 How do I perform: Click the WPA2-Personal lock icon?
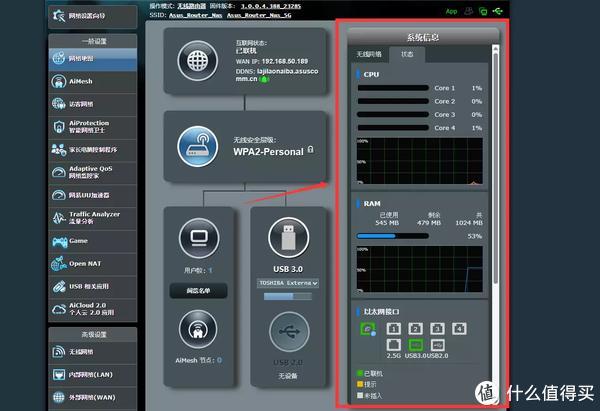[x=310, y=149]
